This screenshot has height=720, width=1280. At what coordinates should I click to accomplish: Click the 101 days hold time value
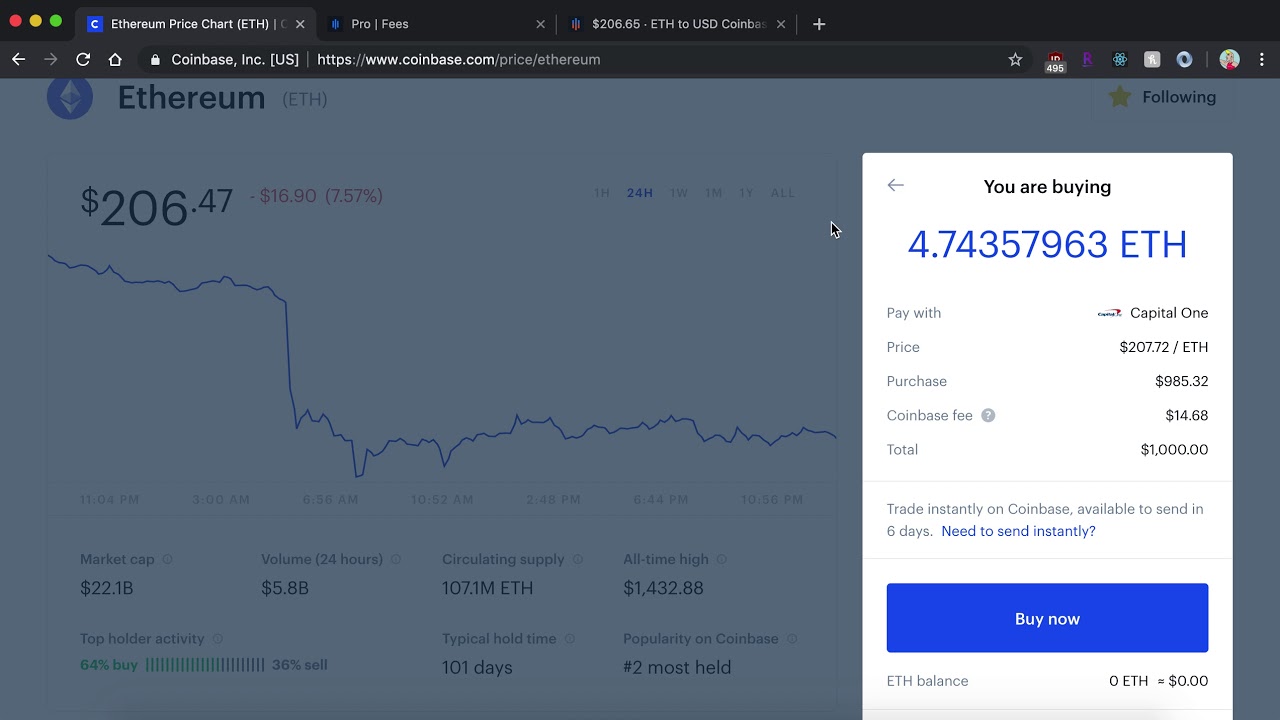pyautogui.click(x=477, y=667)
